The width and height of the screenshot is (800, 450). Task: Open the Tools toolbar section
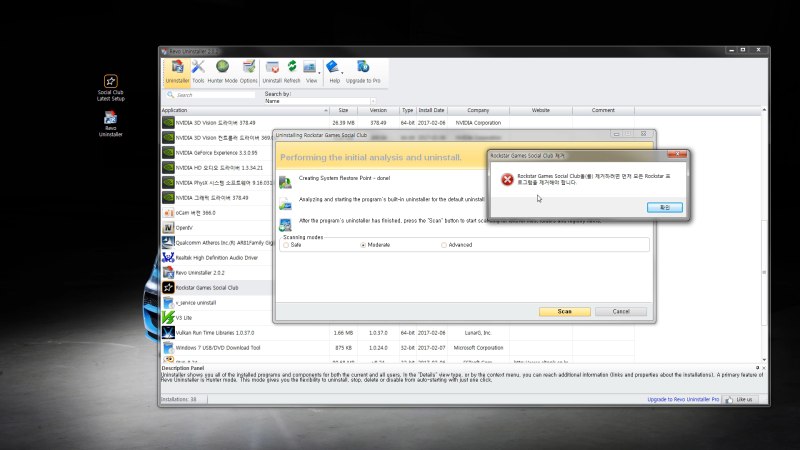tap(198, 72)
